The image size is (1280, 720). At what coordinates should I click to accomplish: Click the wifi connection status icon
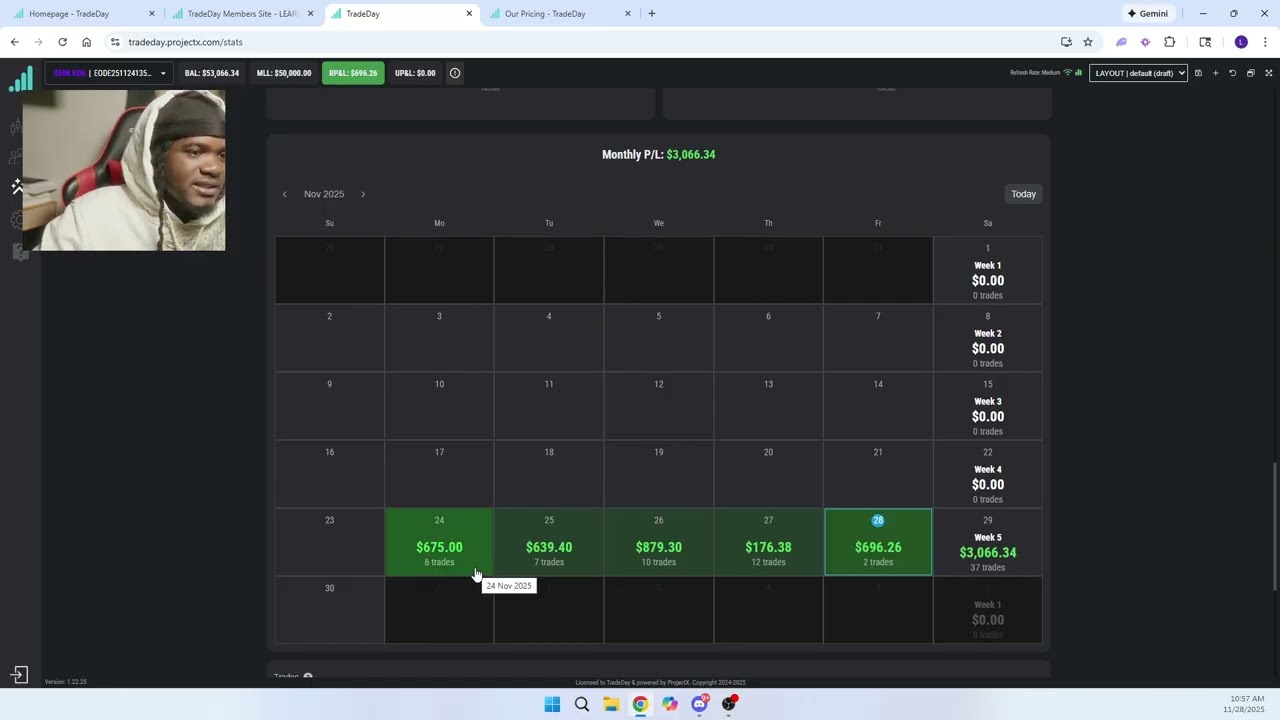1067,73
